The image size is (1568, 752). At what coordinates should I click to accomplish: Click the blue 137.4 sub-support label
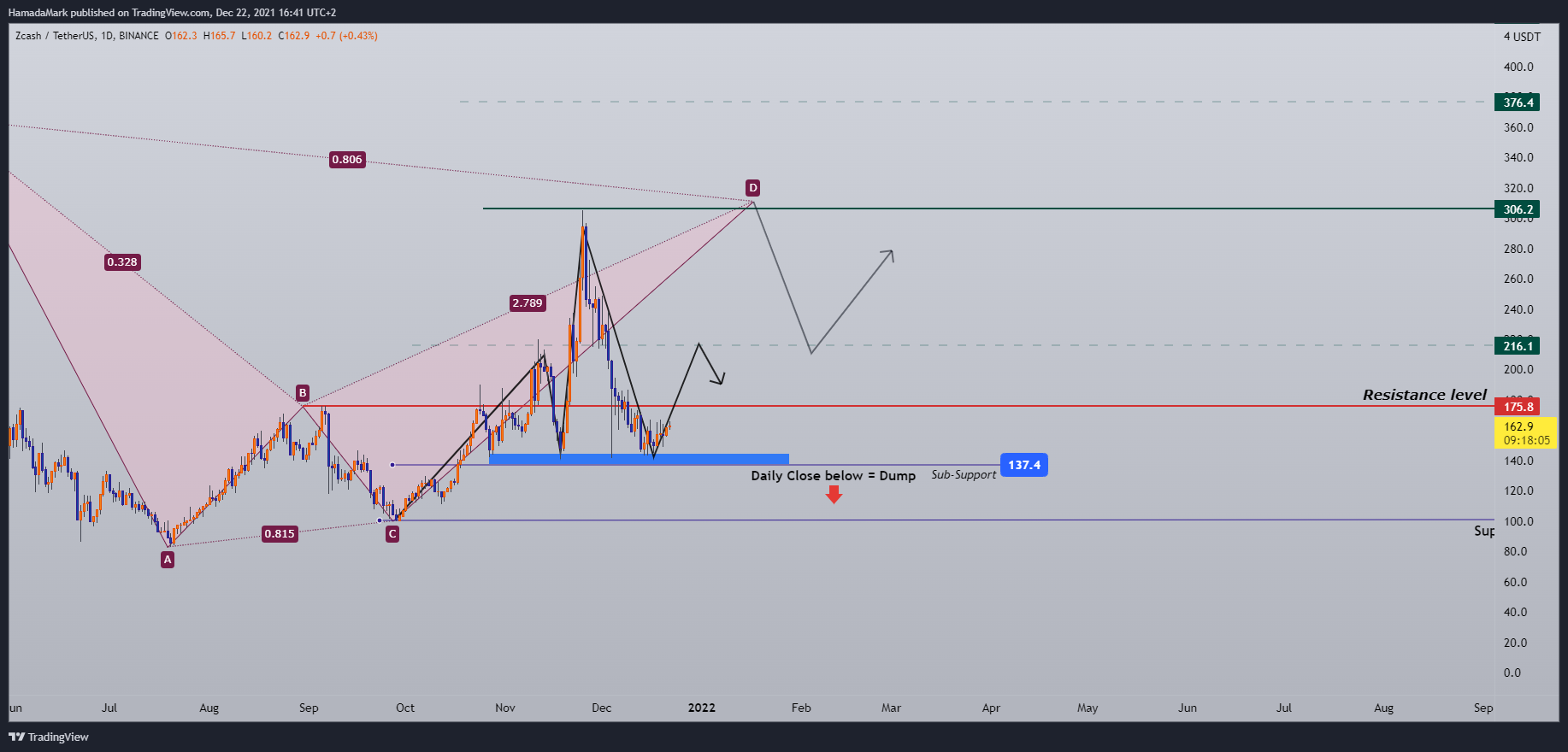click(x=1023, y=465)
